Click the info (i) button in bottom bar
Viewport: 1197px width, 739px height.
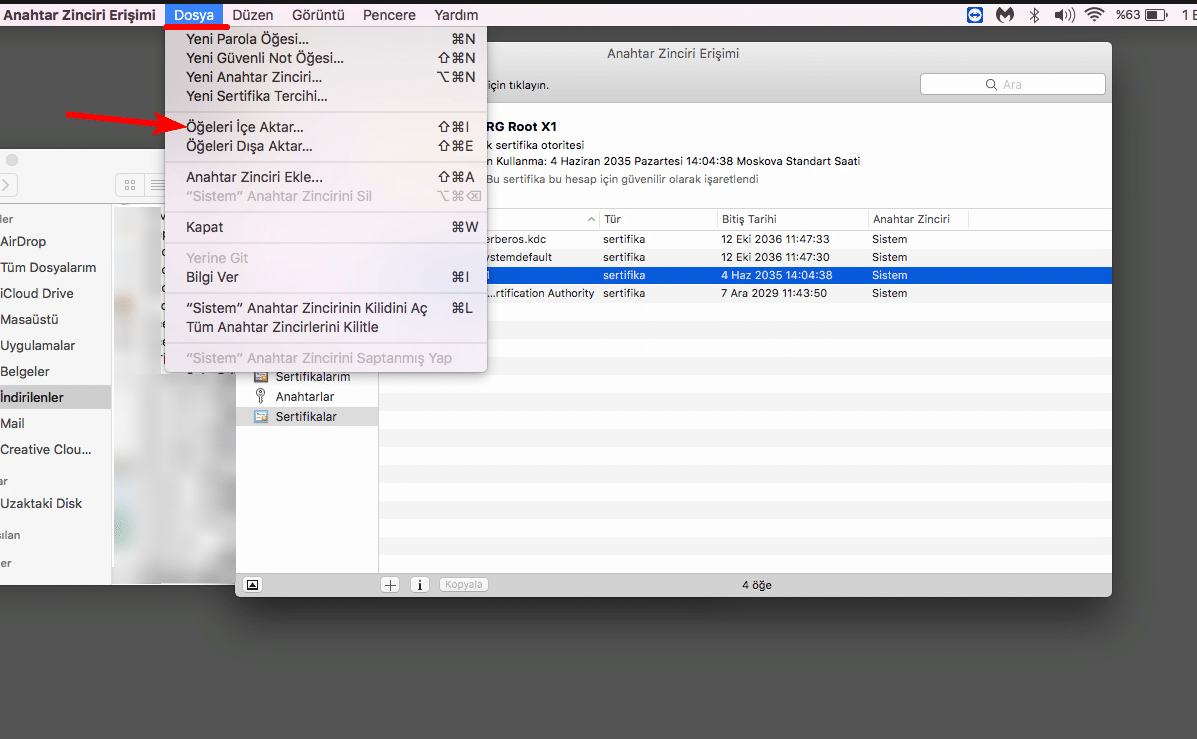coord(420,585)
